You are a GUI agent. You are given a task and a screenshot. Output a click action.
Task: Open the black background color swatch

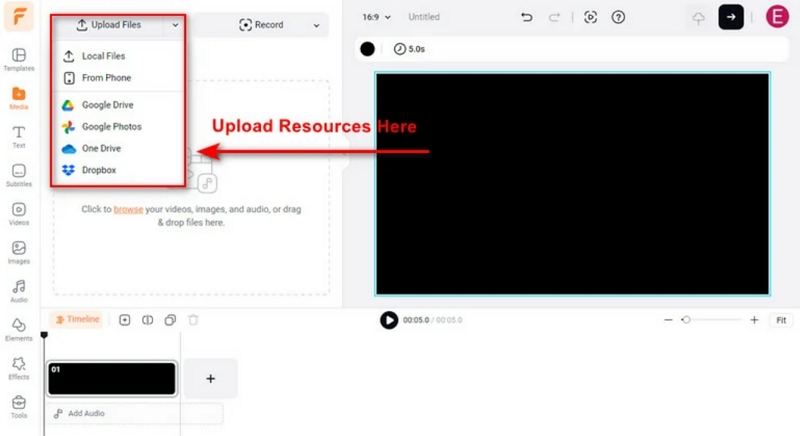(367, 49)
